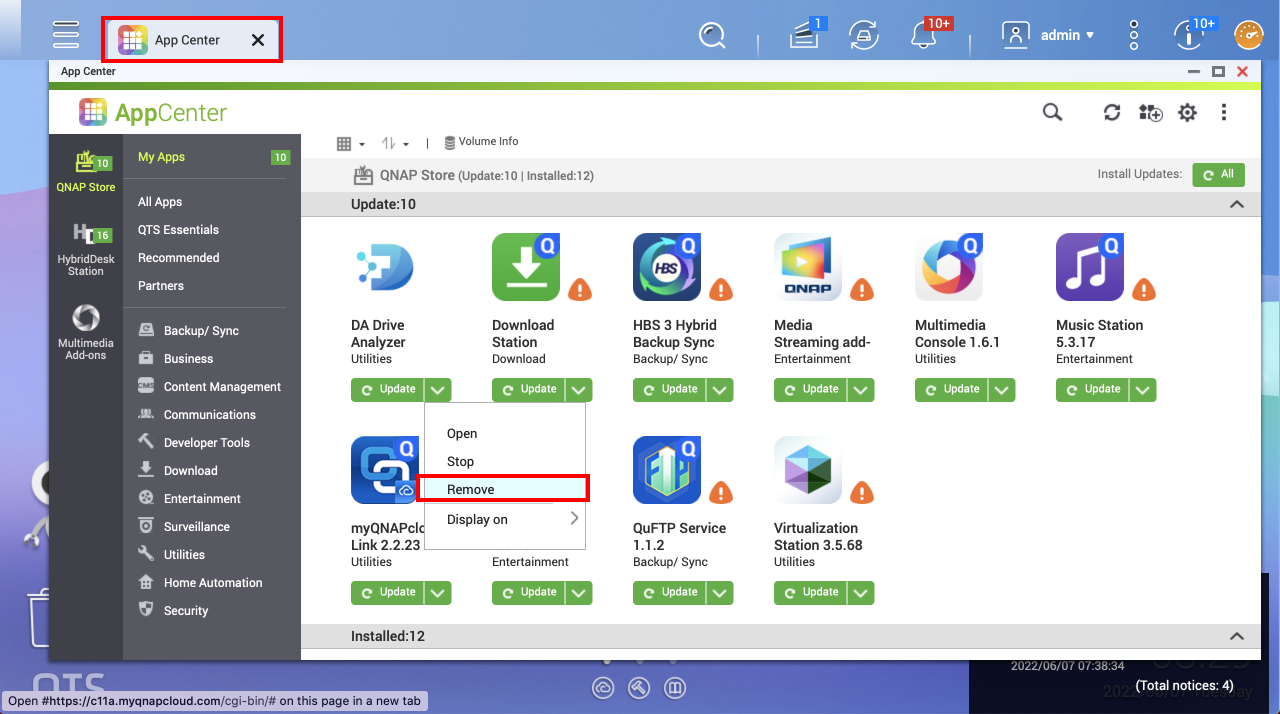Image resolution: width=1280 pixels, height=714 pixels.
Task: Click the HBS 3 Hybrid Backup Sync icon
Action: click(x=667, y=268)
